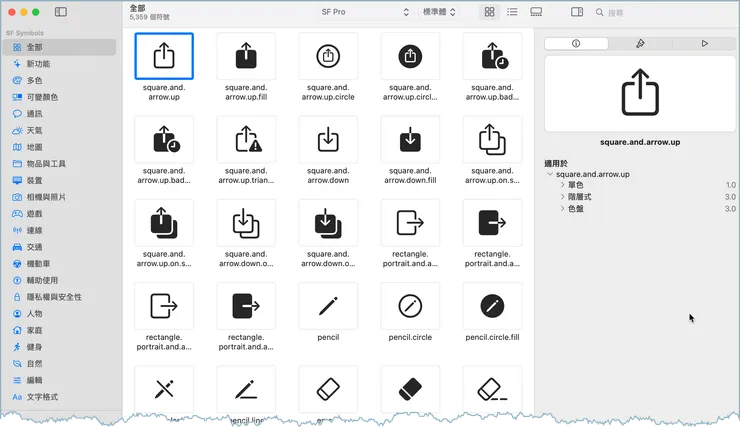
Task: Switch to grid view
Action: (489, 12)
